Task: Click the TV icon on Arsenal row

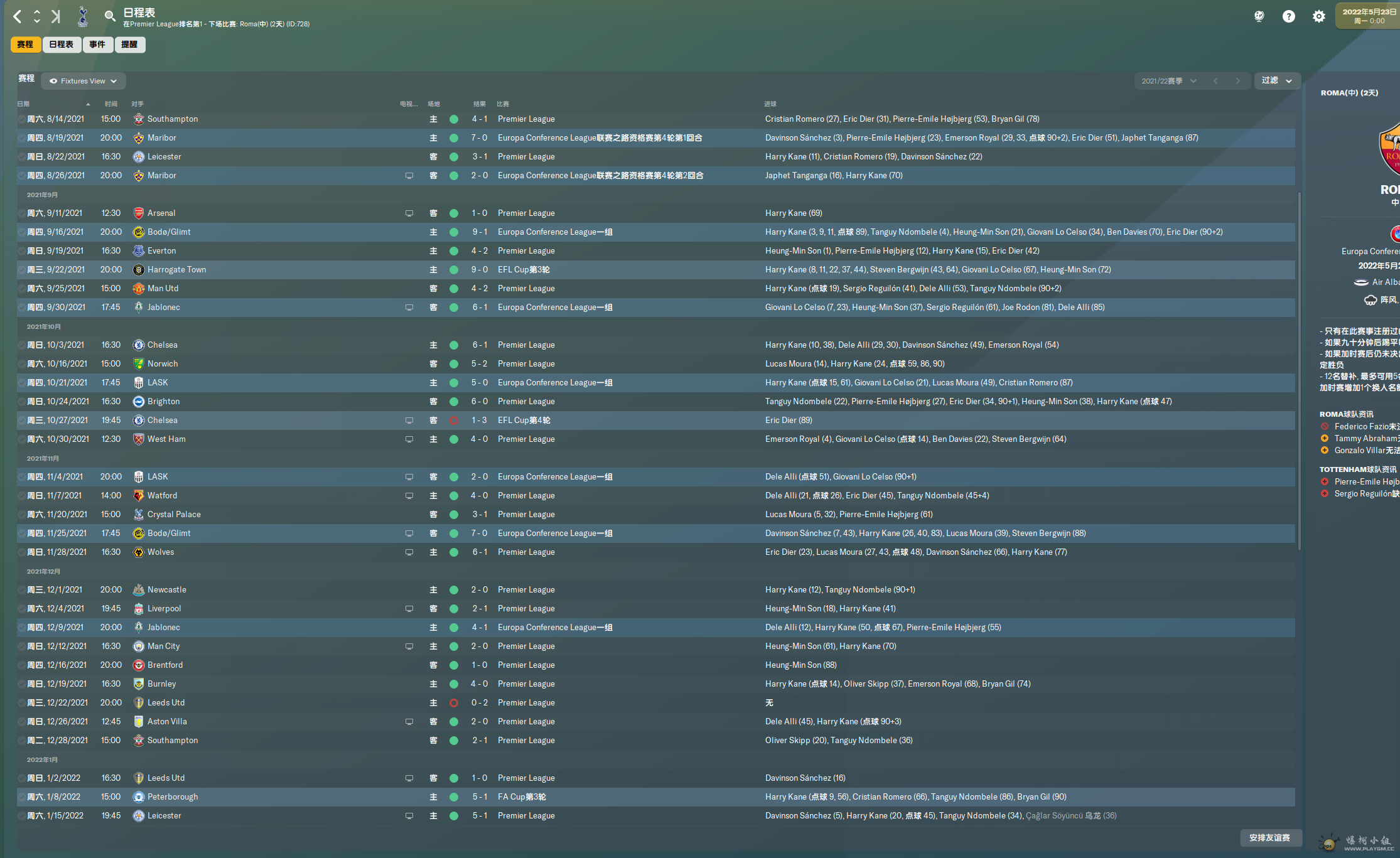Action: (409, 213)
